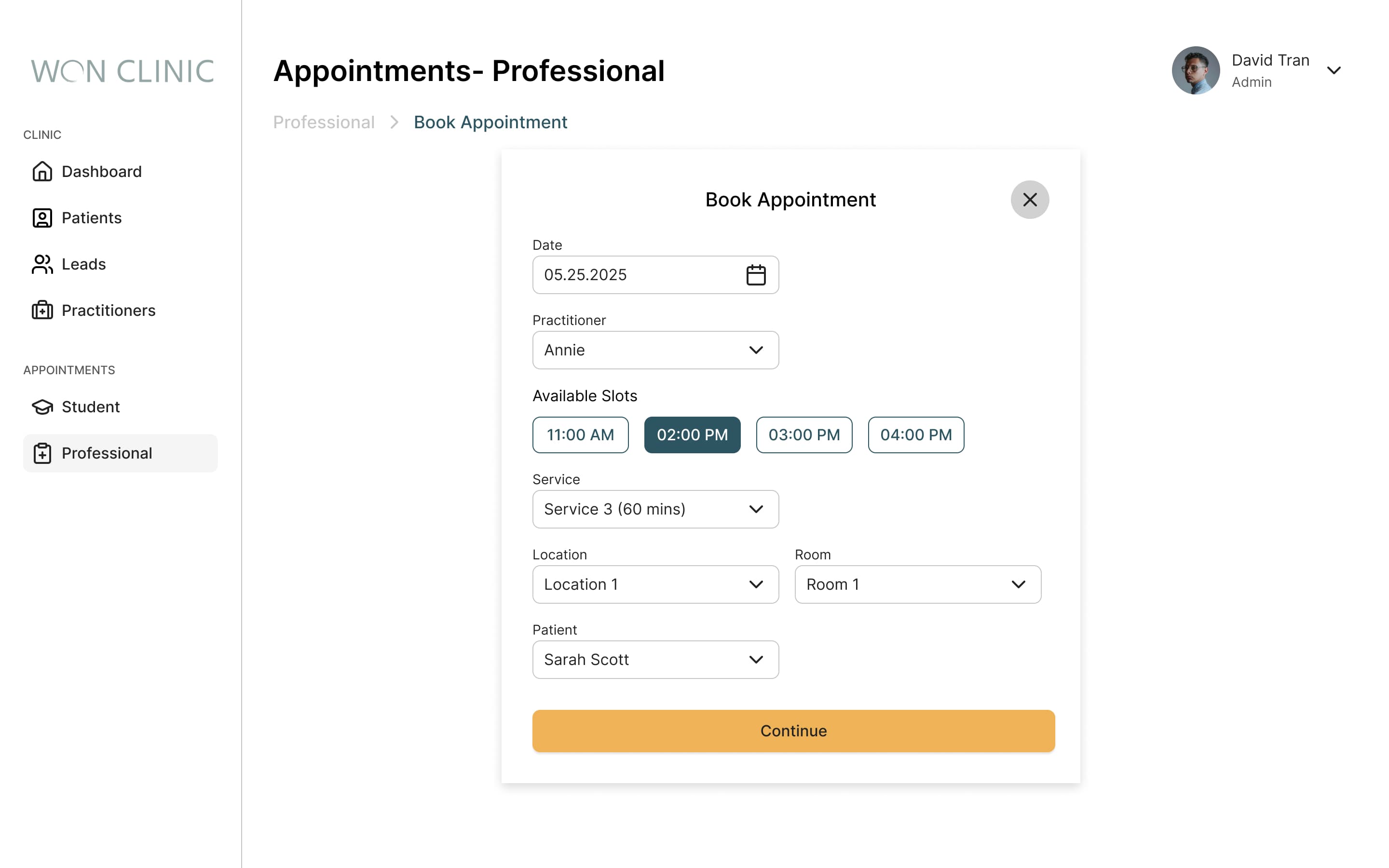This screenshot has height=868, width=1389.
Task: Go back to Professional breadcrumb link
Action: click(x=324, y=122)
